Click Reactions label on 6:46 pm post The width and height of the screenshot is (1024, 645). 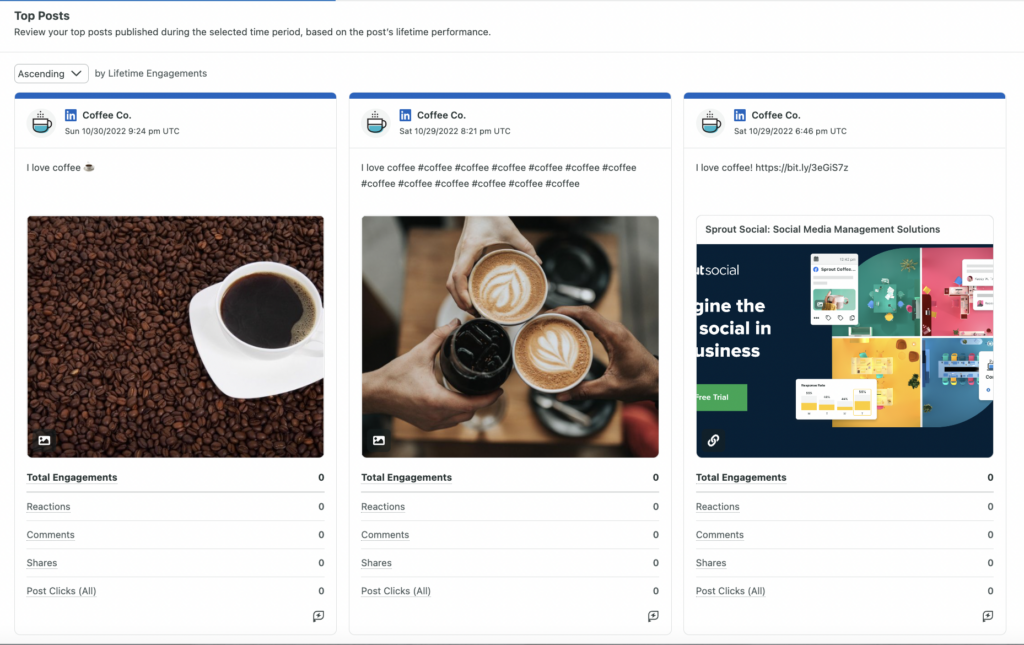coord(717,507)
